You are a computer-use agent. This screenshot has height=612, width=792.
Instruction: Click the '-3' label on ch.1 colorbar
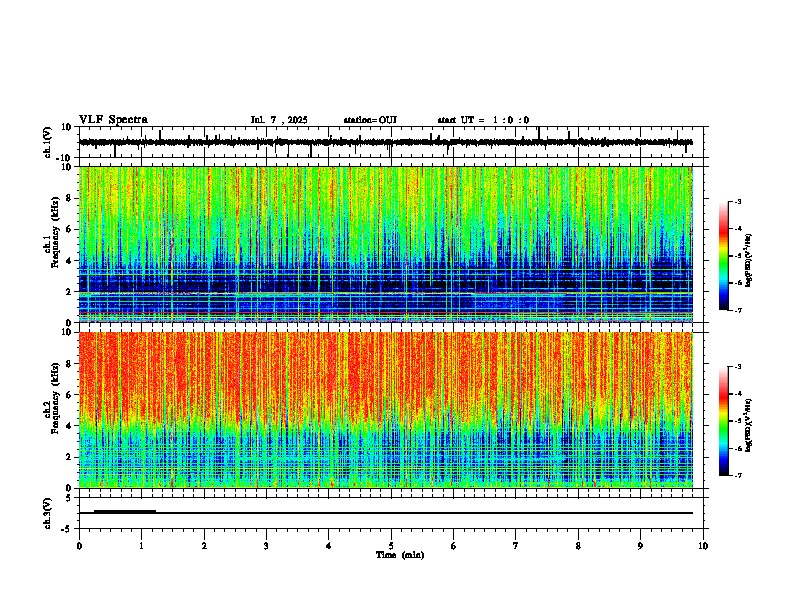point(738,202)
